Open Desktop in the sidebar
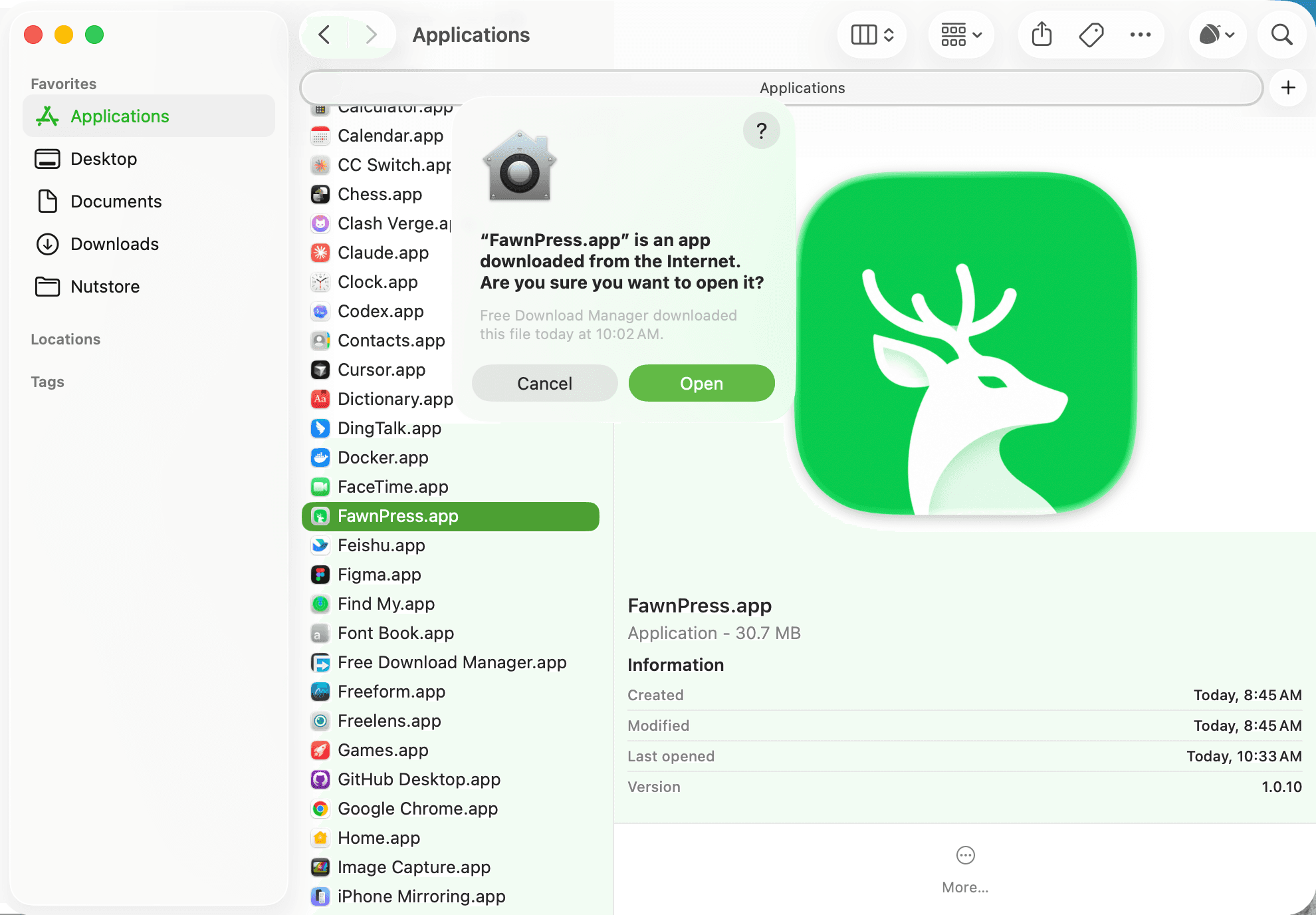This screenshot has width=1316, height=915. coord(149,159)
